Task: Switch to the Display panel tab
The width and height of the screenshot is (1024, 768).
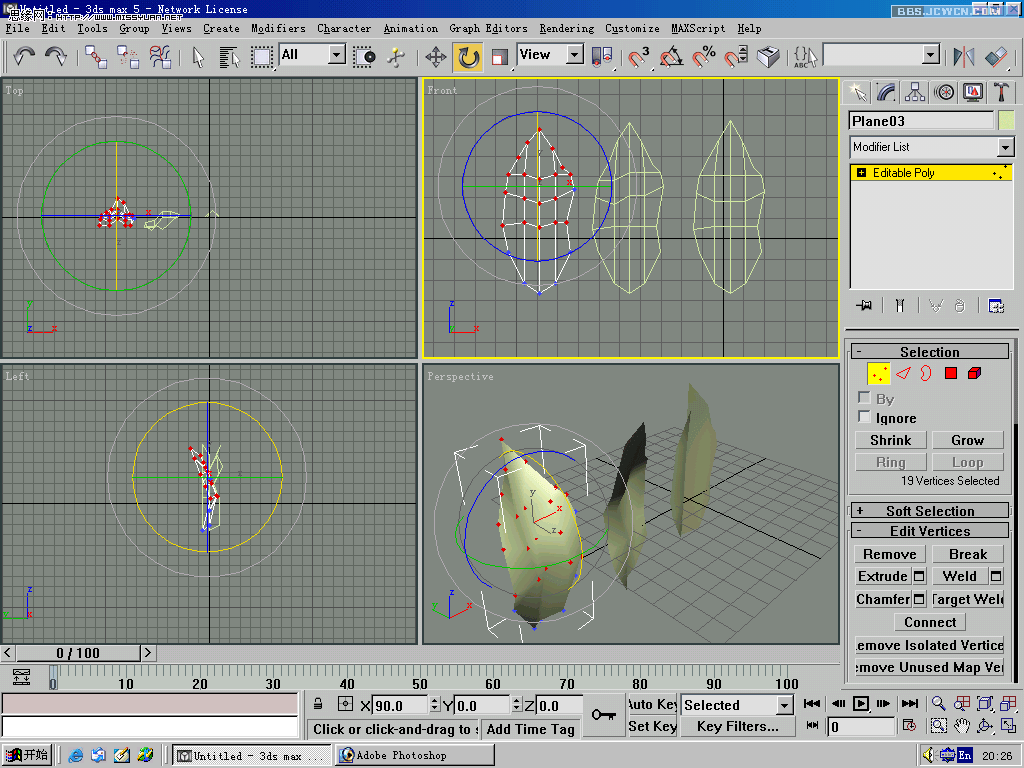Action: [x=973, y=92]
